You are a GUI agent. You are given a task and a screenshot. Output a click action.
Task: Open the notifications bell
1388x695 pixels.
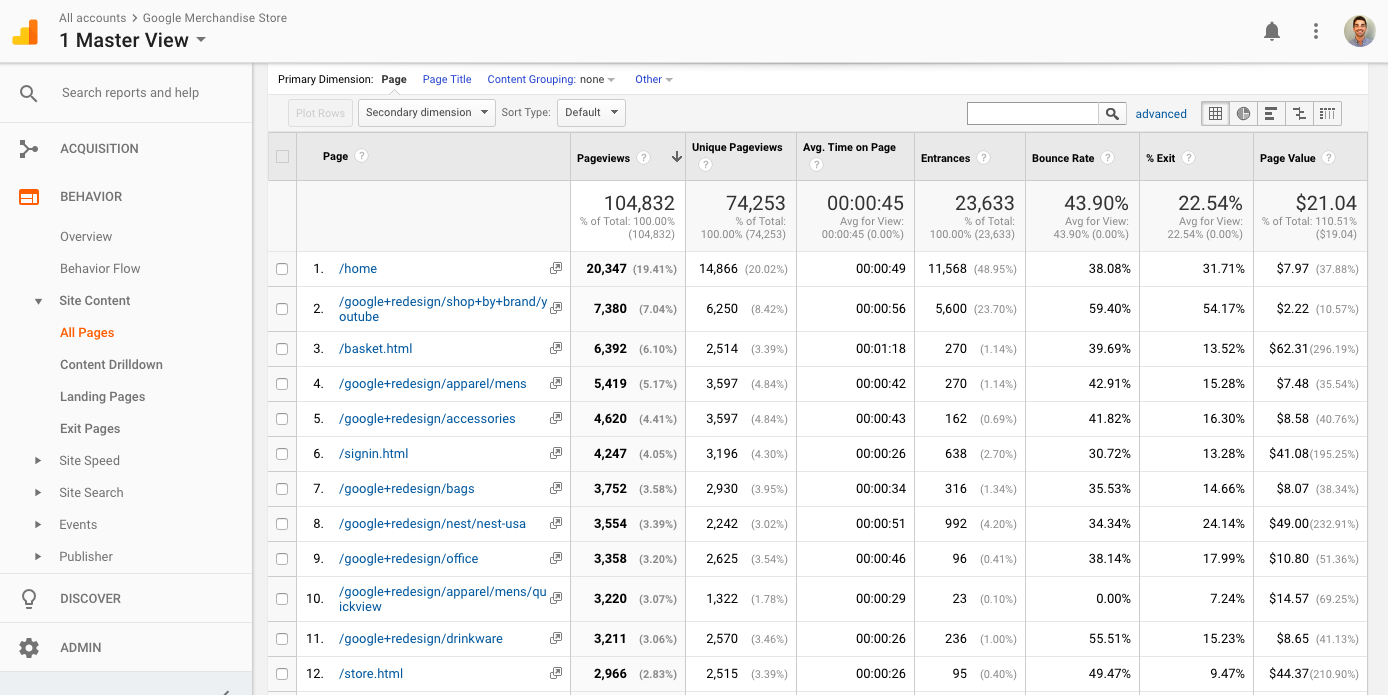[x=1272, y=32]
